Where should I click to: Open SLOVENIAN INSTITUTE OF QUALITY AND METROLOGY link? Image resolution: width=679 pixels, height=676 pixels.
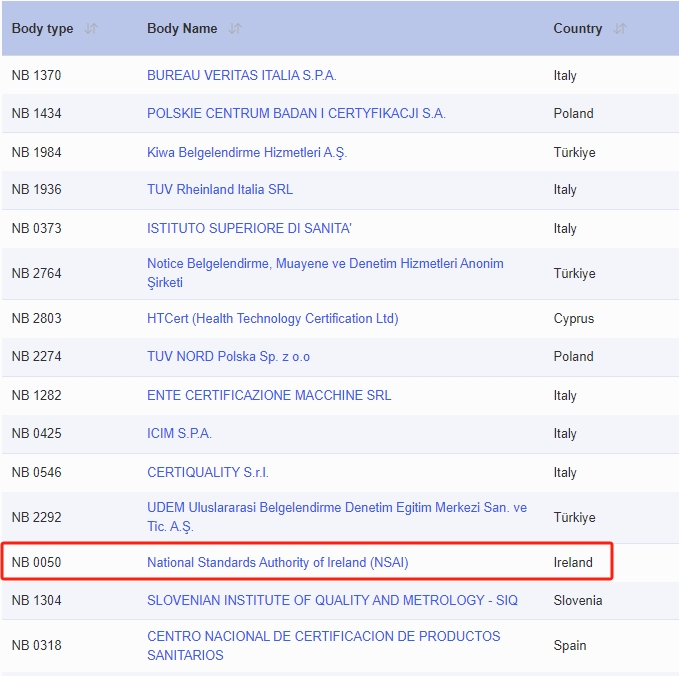(x=332, y=600)
